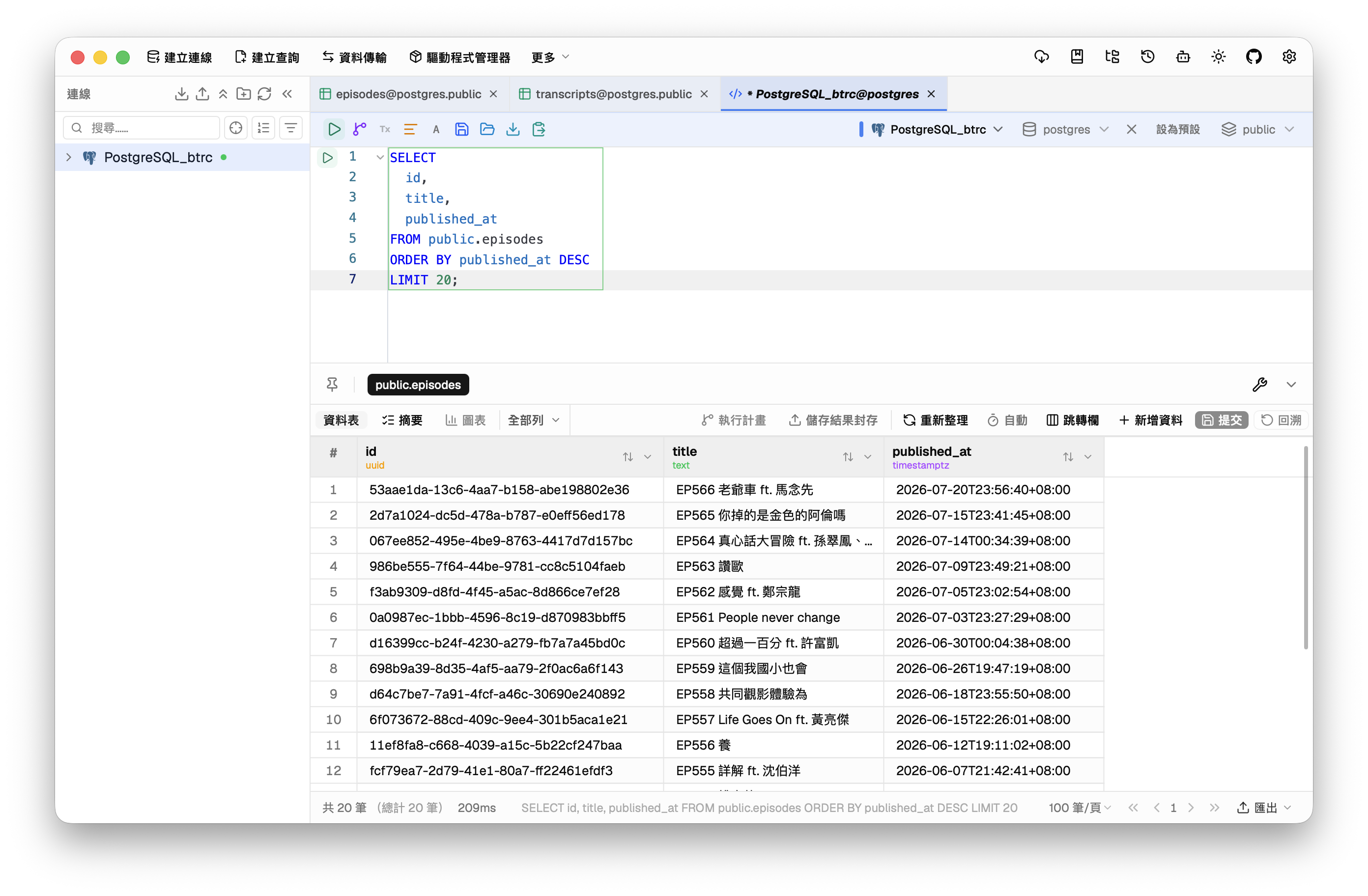Image resolution: width=1368 pixels, height=896 pixels.
Task: Open query history clock icon
Action: [x=1148, y=57]
